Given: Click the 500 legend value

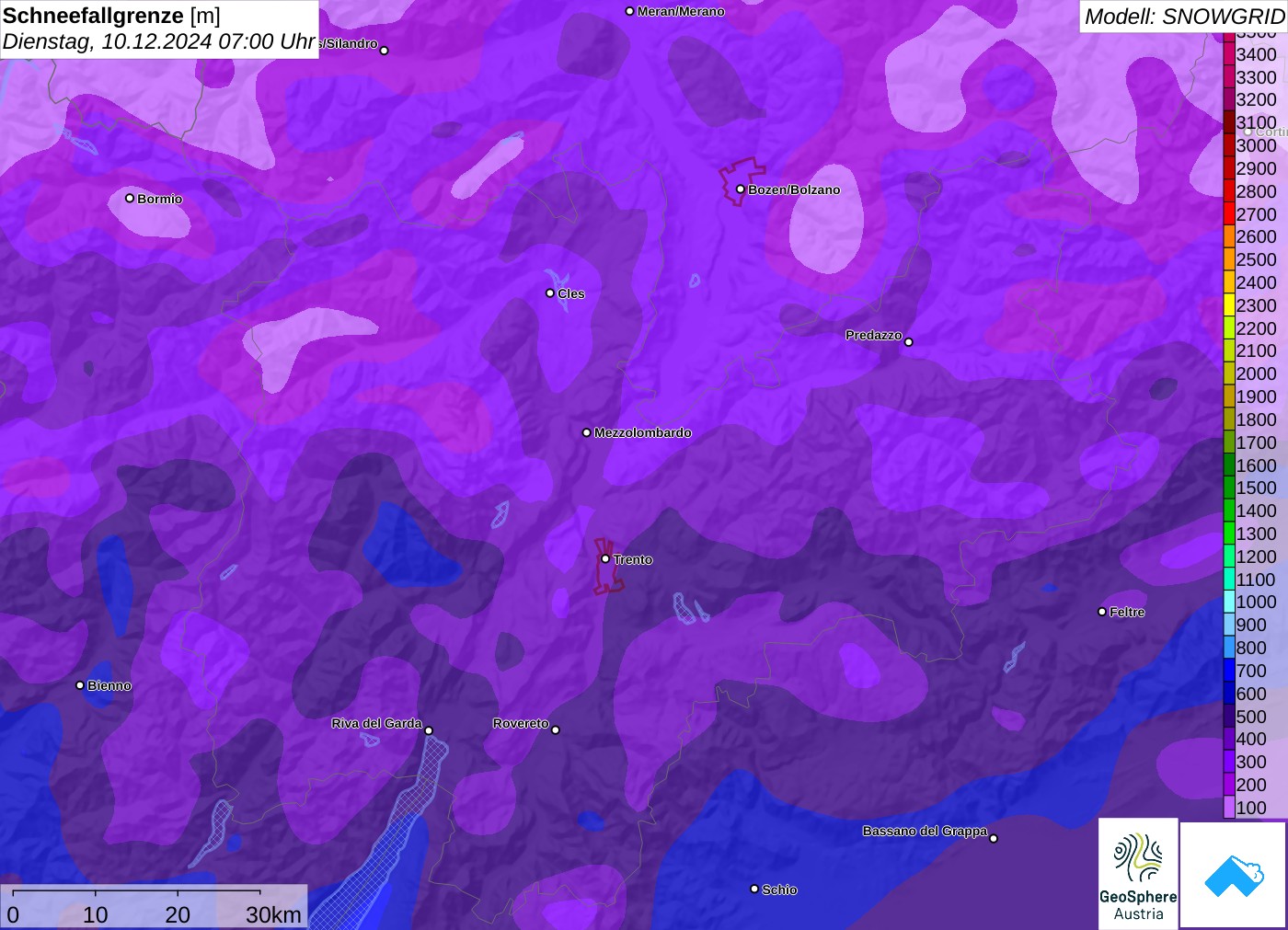Looking at the screenshot, I should 1251,717.
